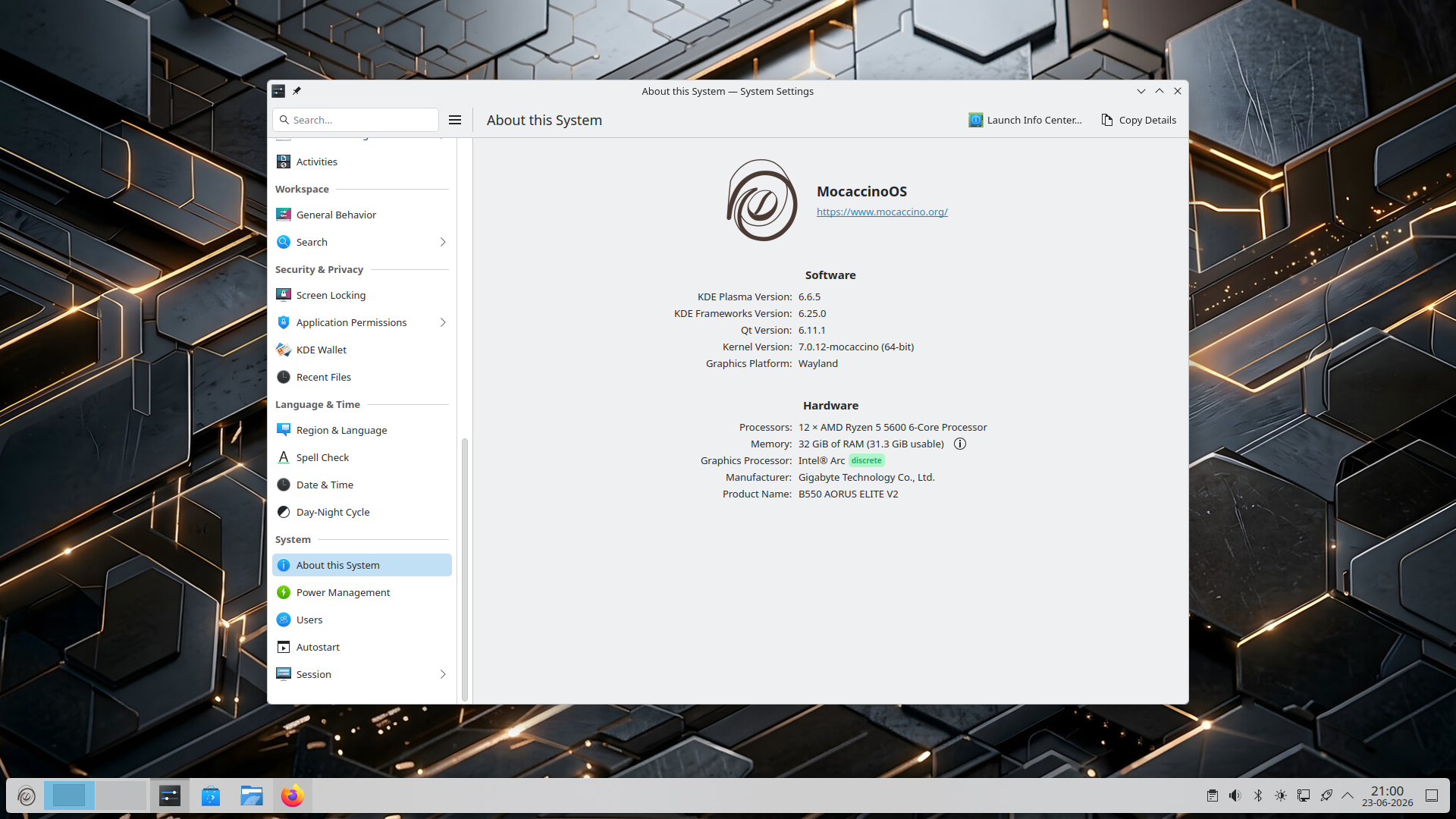Image resolution: width=1456 pixels, height=819 pixels.
Task: Click the MocaccinoOS logo image
Action: tap(762, 200)
